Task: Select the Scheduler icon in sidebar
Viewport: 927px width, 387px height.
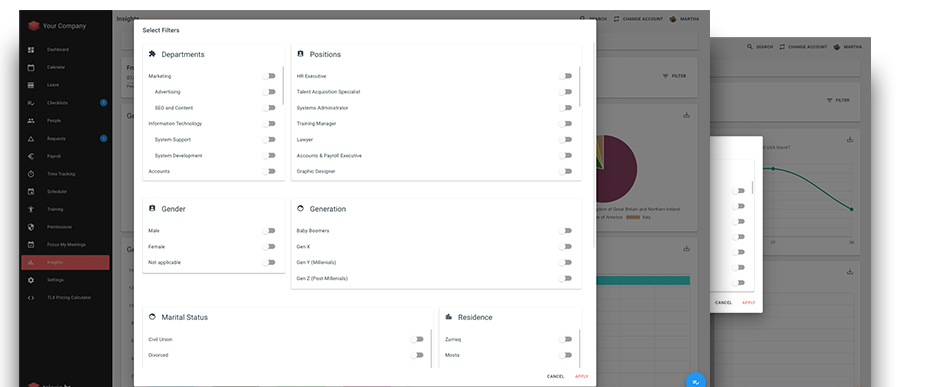Action: 31,191
